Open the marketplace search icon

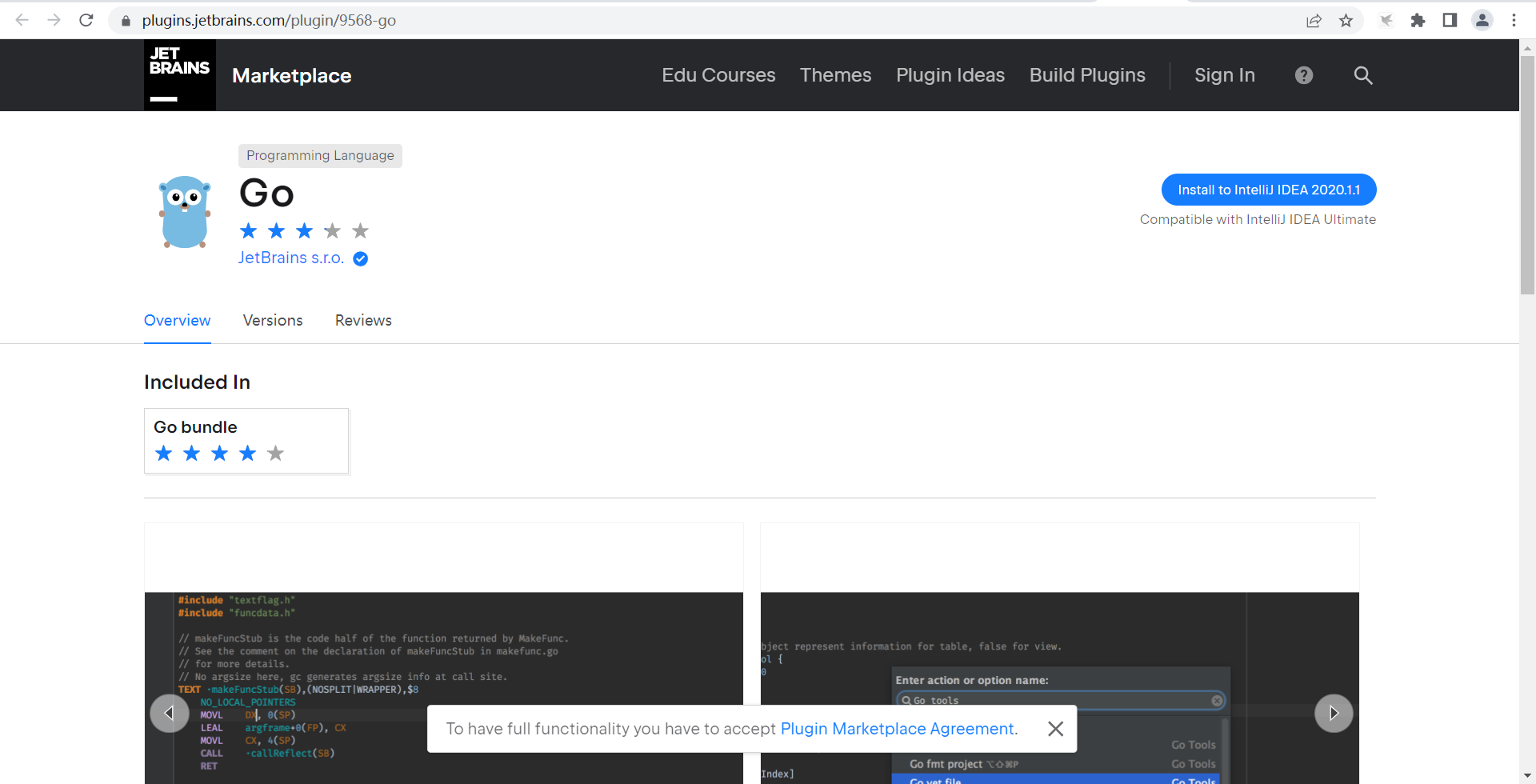[1363, 75]
